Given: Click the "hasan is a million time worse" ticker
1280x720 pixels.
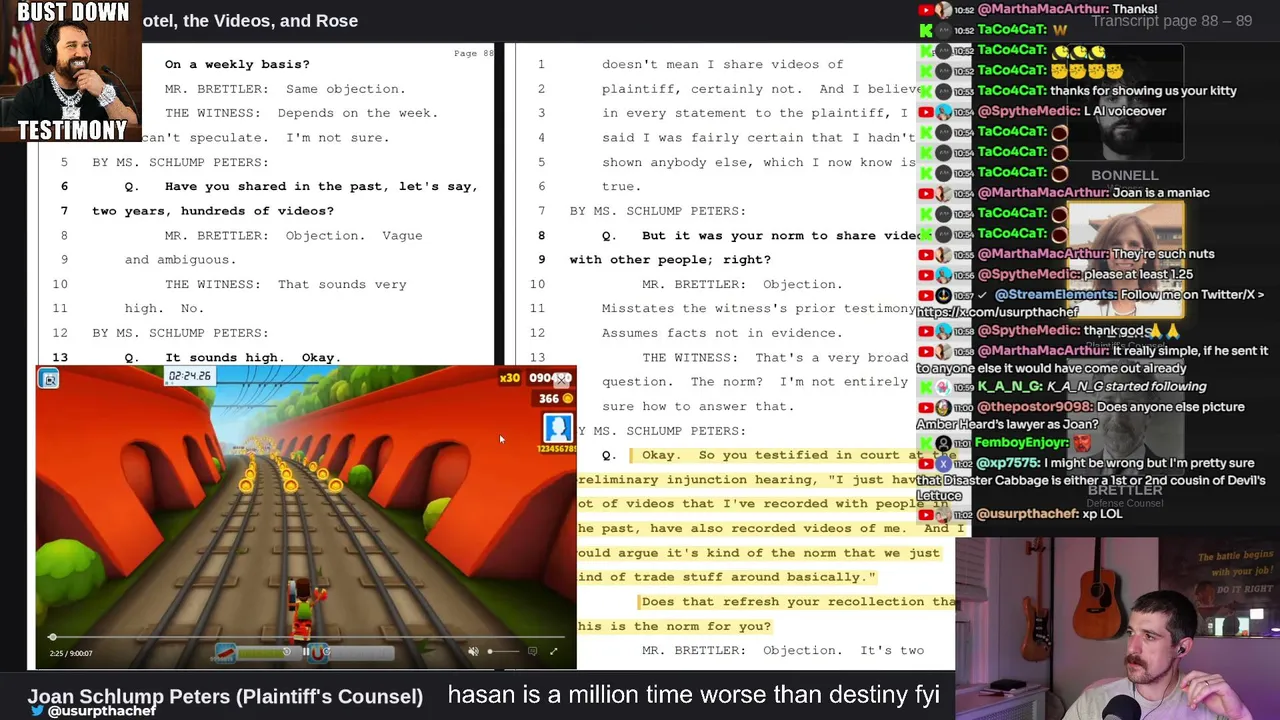Looking at the screenshot, I should (x=693, y=694).
